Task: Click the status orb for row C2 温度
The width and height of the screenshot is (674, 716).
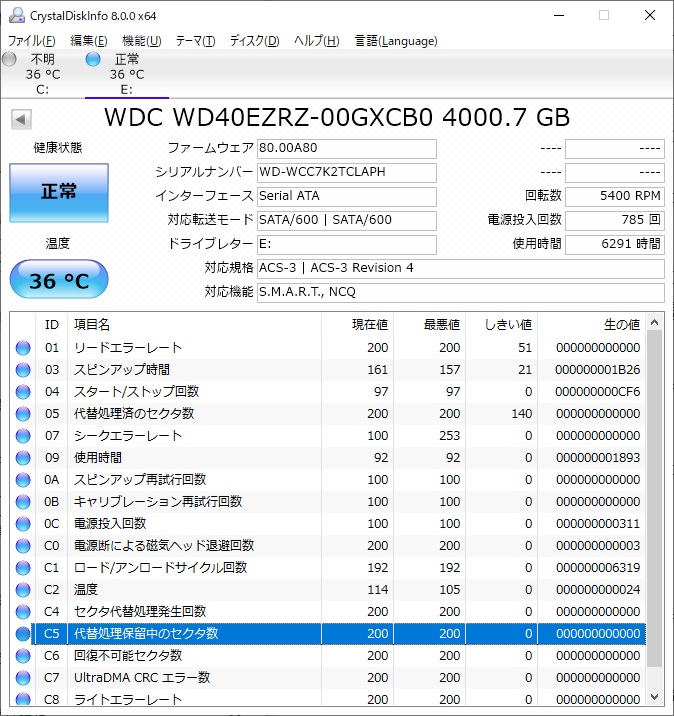Action: click(x=23, y=590)
